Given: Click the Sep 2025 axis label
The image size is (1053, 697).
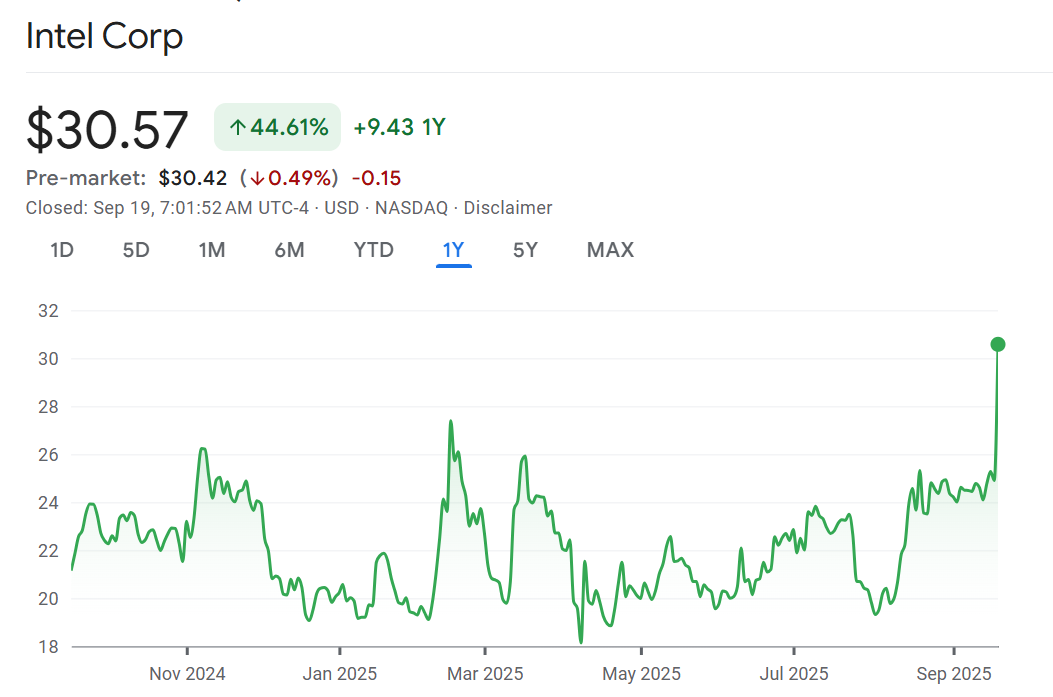Looking at the screenshot, I should [954, 673].
